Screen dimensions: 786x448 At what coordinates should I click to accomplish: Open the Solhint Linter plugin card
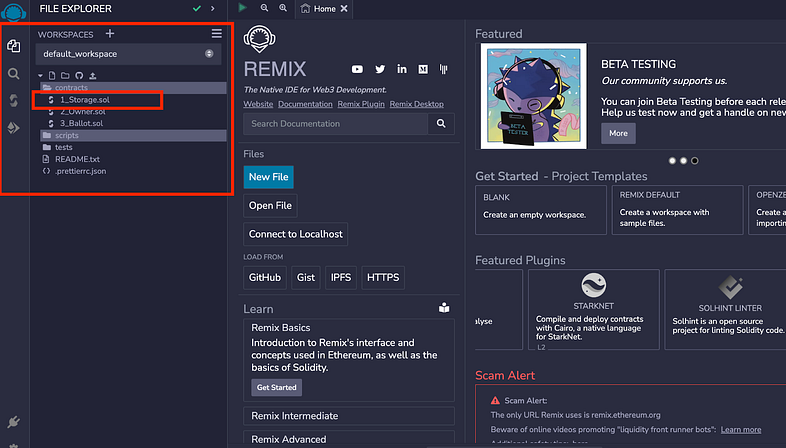[727, 310]
